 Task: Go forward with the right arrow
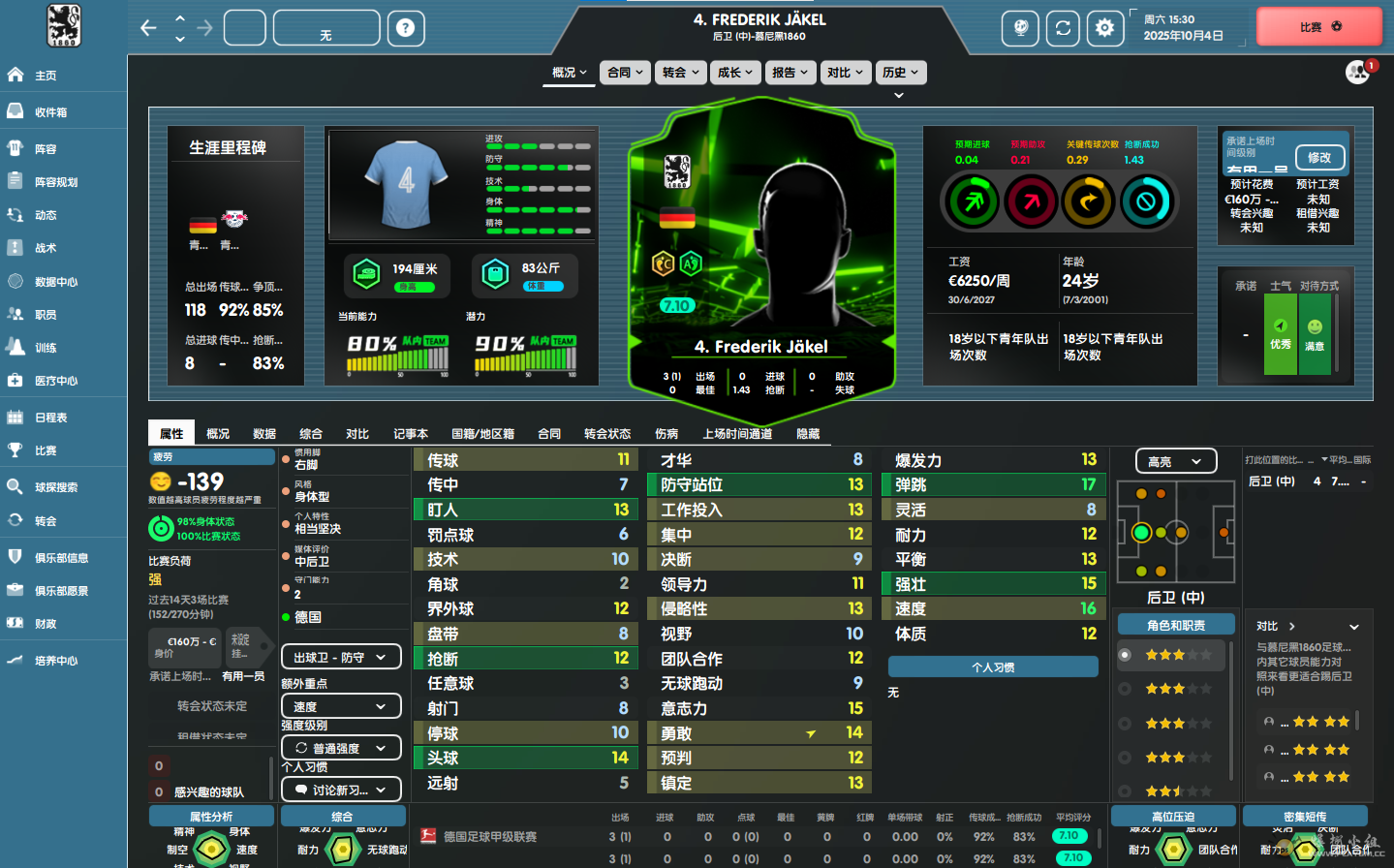204,28
